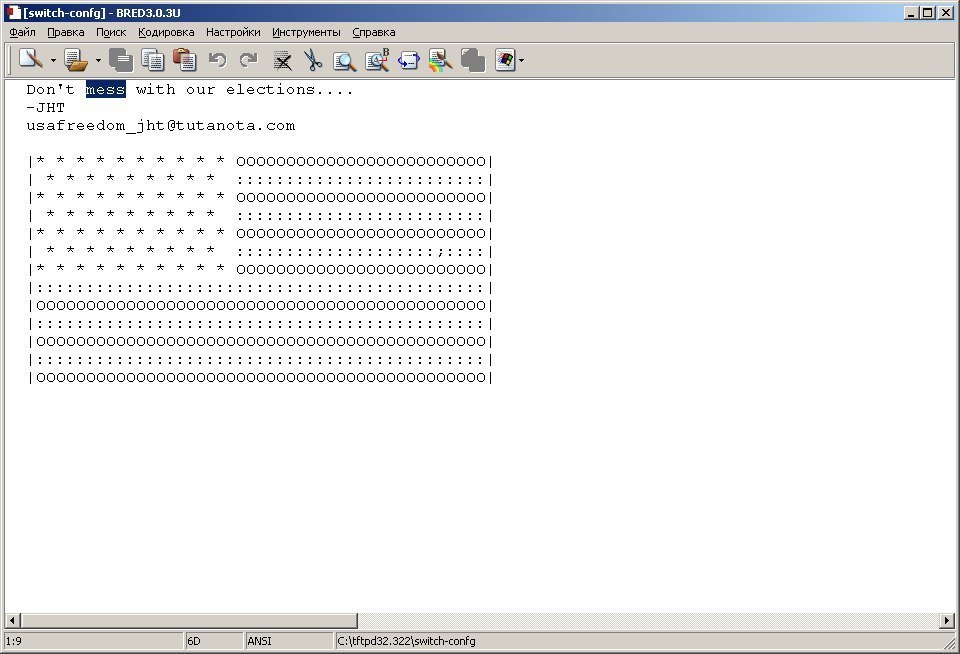Cut selection with the scissors icon
This screenshot has height=654, width=960.
pos(313,60)
